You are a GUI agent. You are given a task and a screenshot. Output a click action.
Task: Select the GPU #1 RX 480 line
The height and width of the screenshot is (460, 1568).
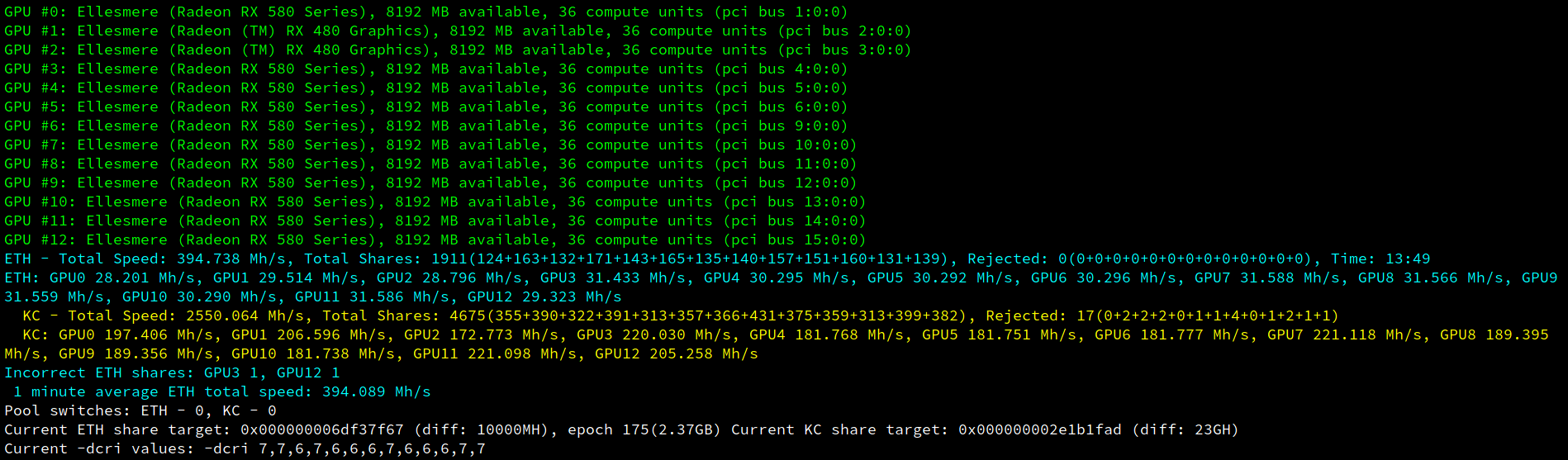[458, 31]
